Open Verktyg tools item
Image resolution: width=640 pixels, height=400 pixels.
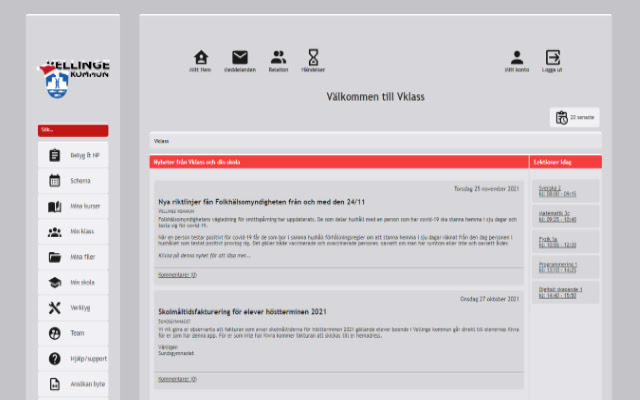click(x=73, y=308)
